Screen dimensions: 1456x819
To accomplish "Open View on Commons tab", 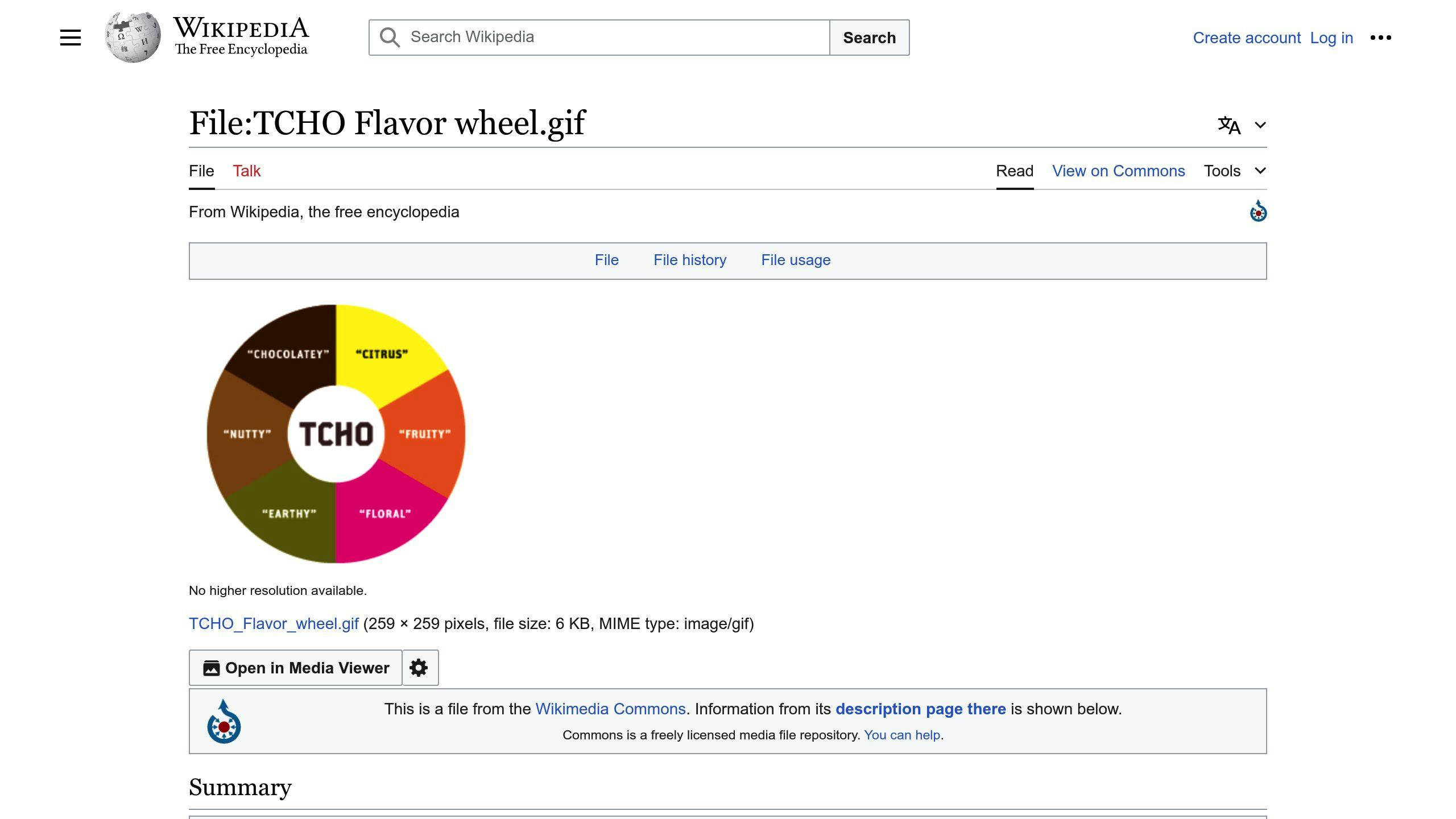I will point(1118,171).
